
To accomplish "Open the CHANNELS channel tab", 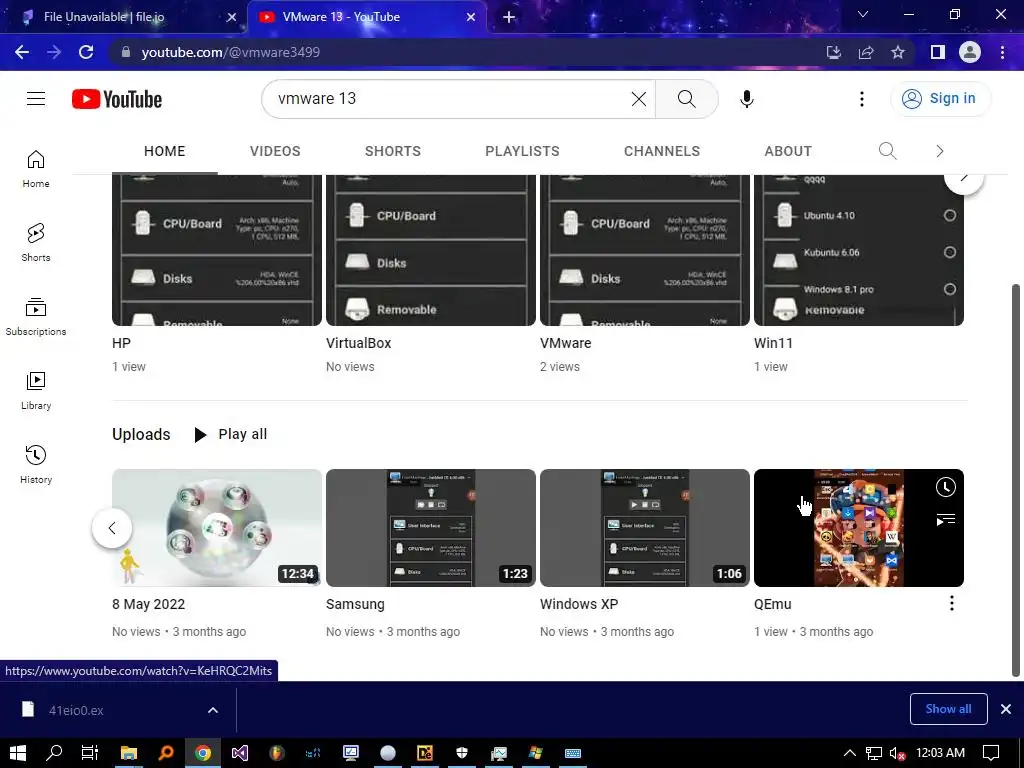I will (662, 151).
